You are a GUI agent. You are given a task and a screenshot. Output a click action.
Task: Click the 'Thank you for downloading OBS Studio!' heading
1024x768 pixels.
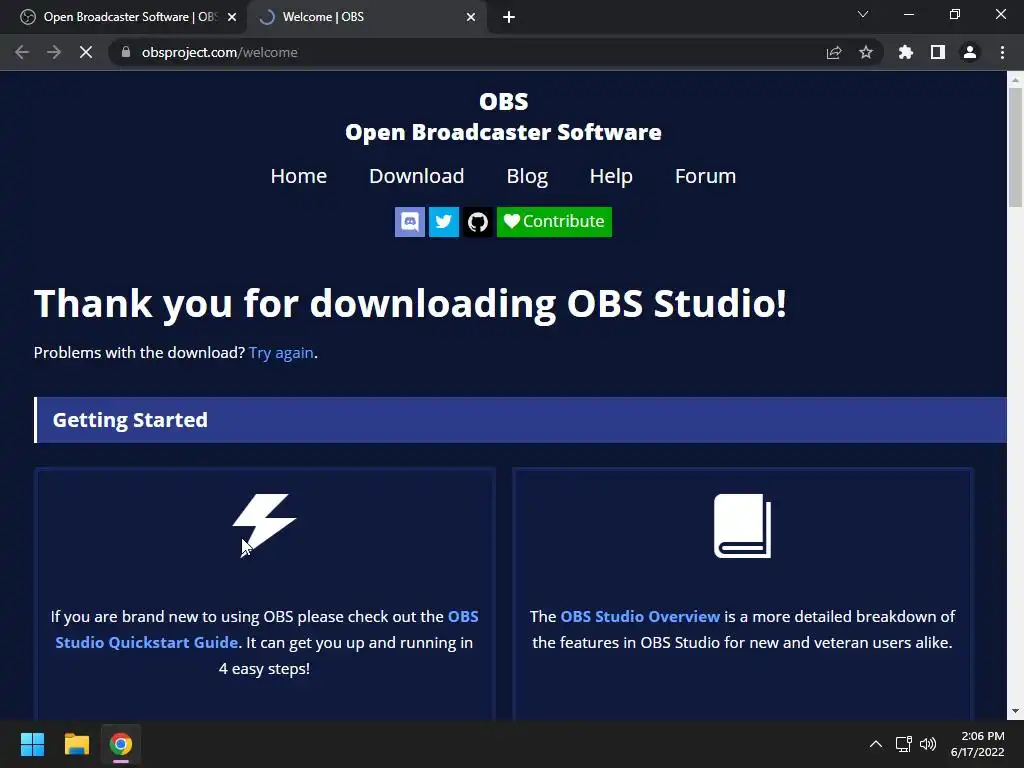point(410,304)
